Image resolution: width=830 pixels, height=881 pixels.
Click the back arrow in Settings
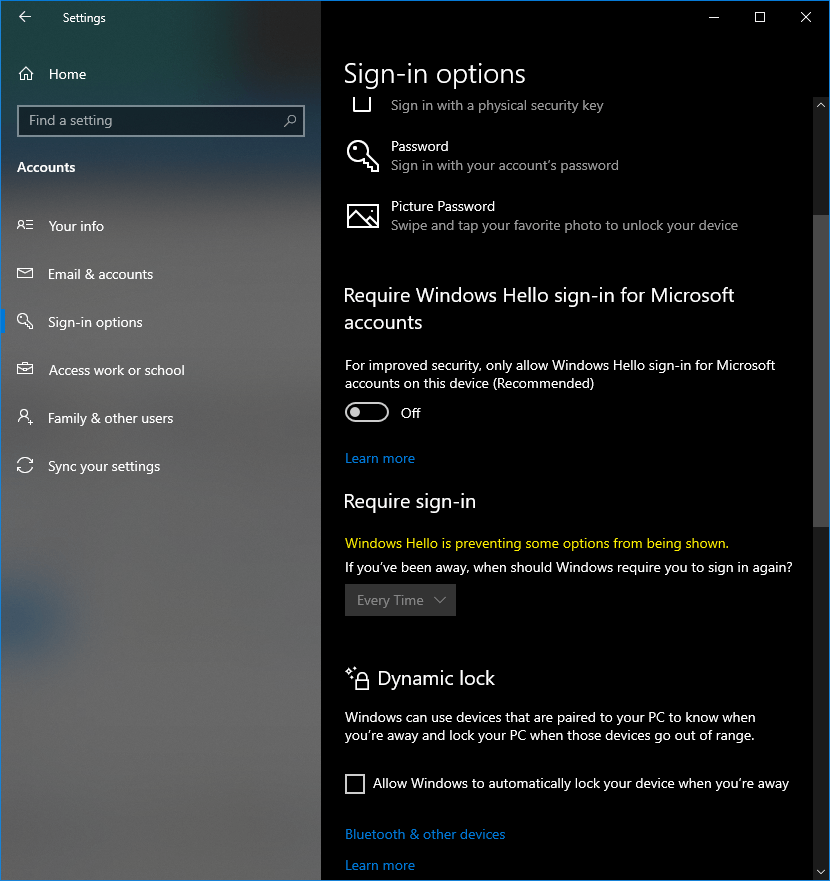pyautogui.click(x=25, y=17)
